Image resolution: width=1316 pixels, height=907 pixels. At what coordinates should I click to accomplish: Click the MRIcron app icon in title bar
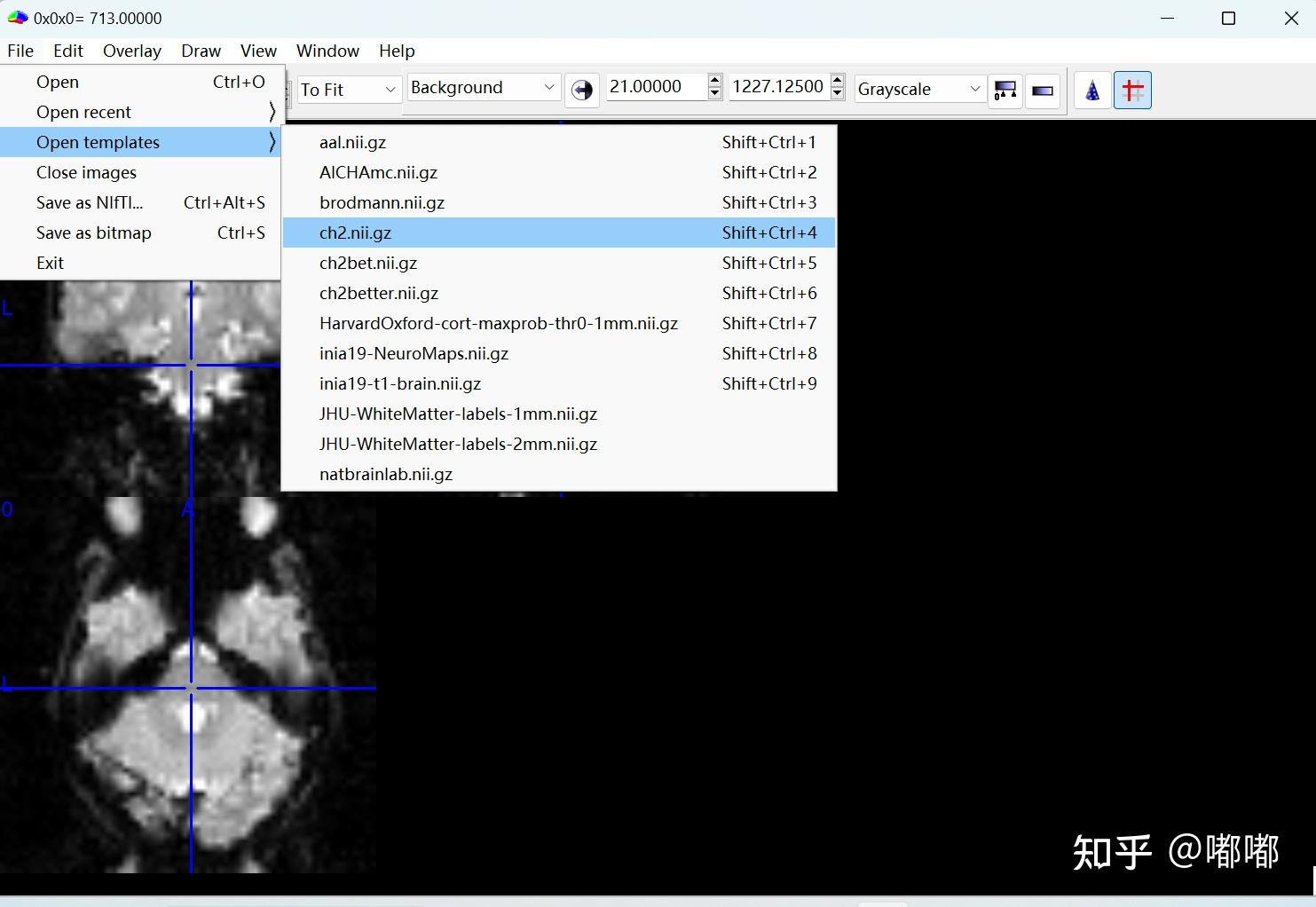coord(18,18)
